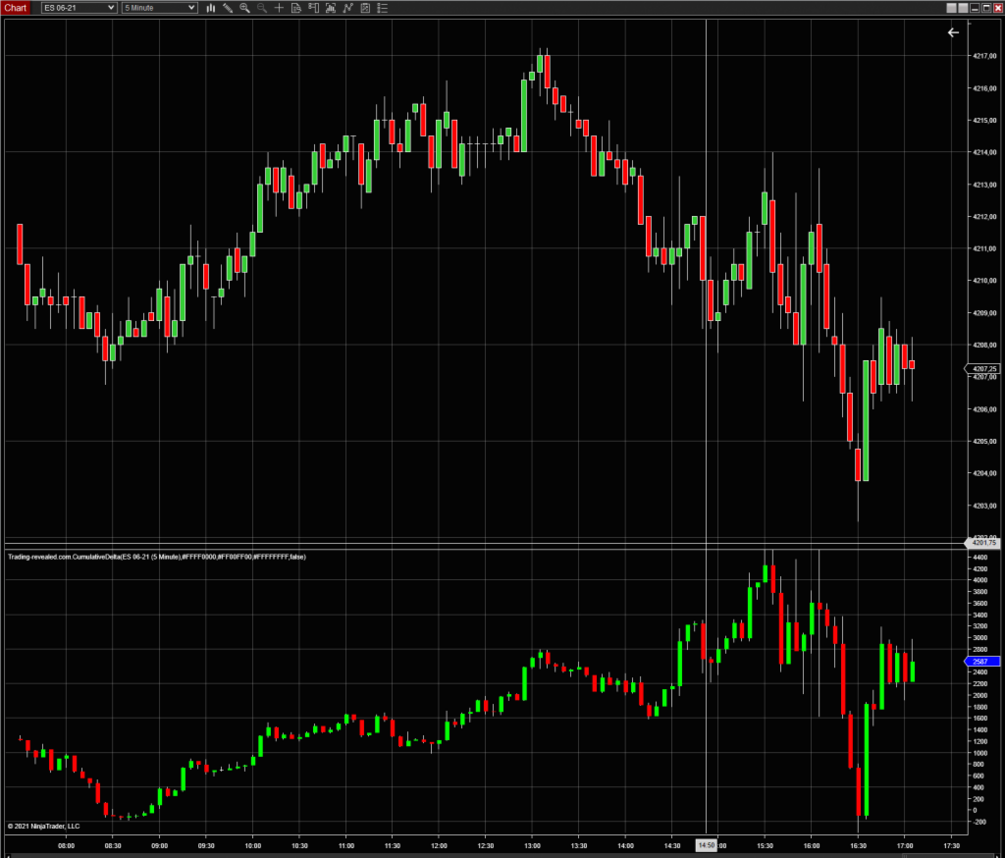Click the zoom in magnifier icon
This screenshot has width=1005, height=858.
coord(245,8)
